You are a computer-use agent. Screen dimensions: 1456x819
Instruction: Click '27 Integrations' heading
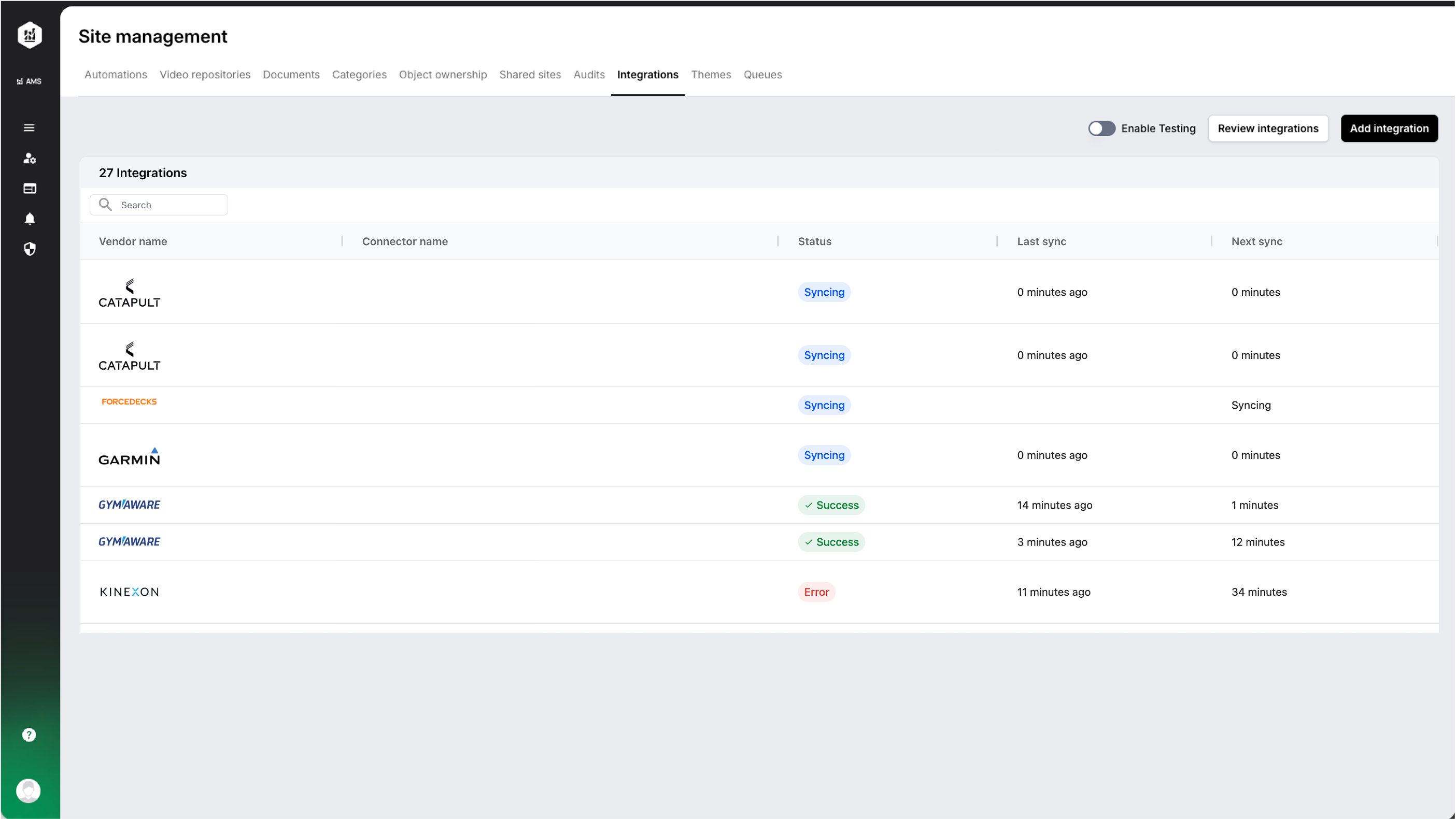coord(143,173)
